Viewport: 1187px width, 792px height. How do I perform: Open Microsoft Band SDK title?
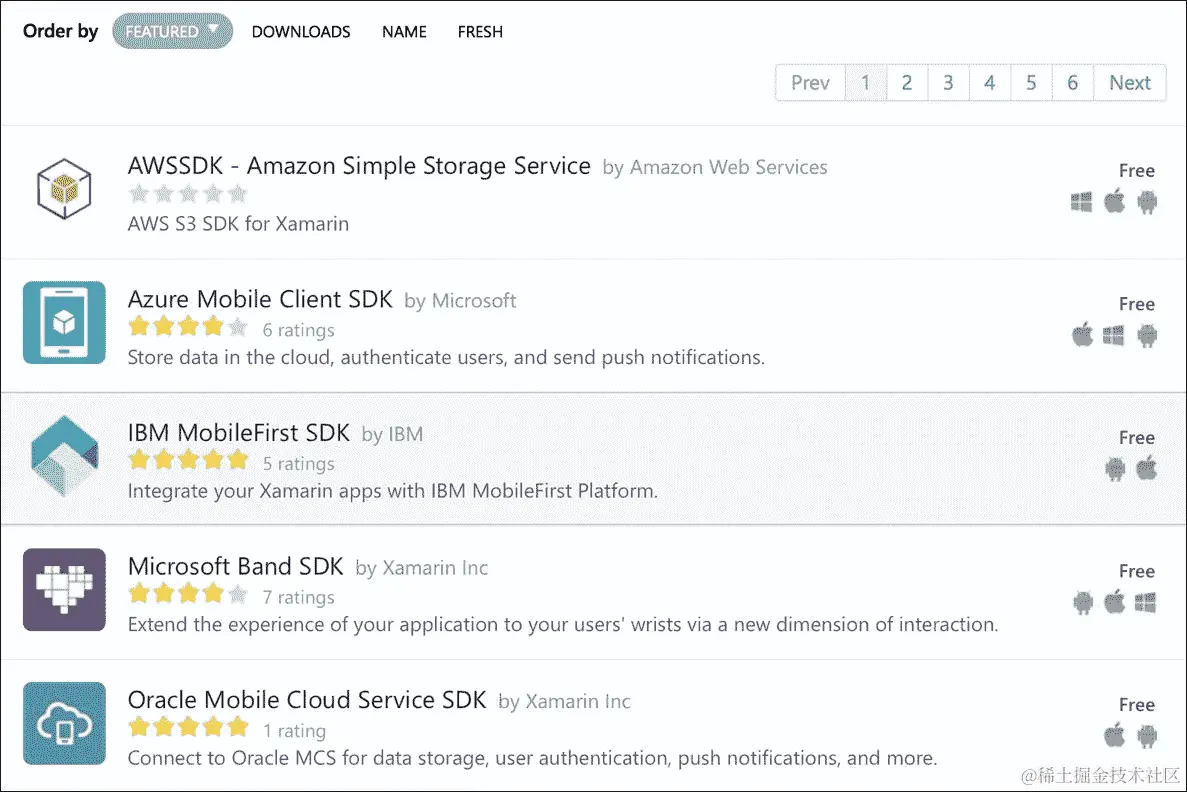click(235, 566)
